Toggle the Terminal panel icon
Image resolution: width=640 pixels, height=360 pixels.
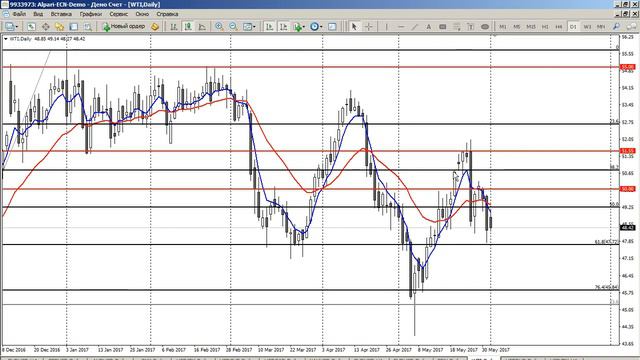(x=73, y=27)
